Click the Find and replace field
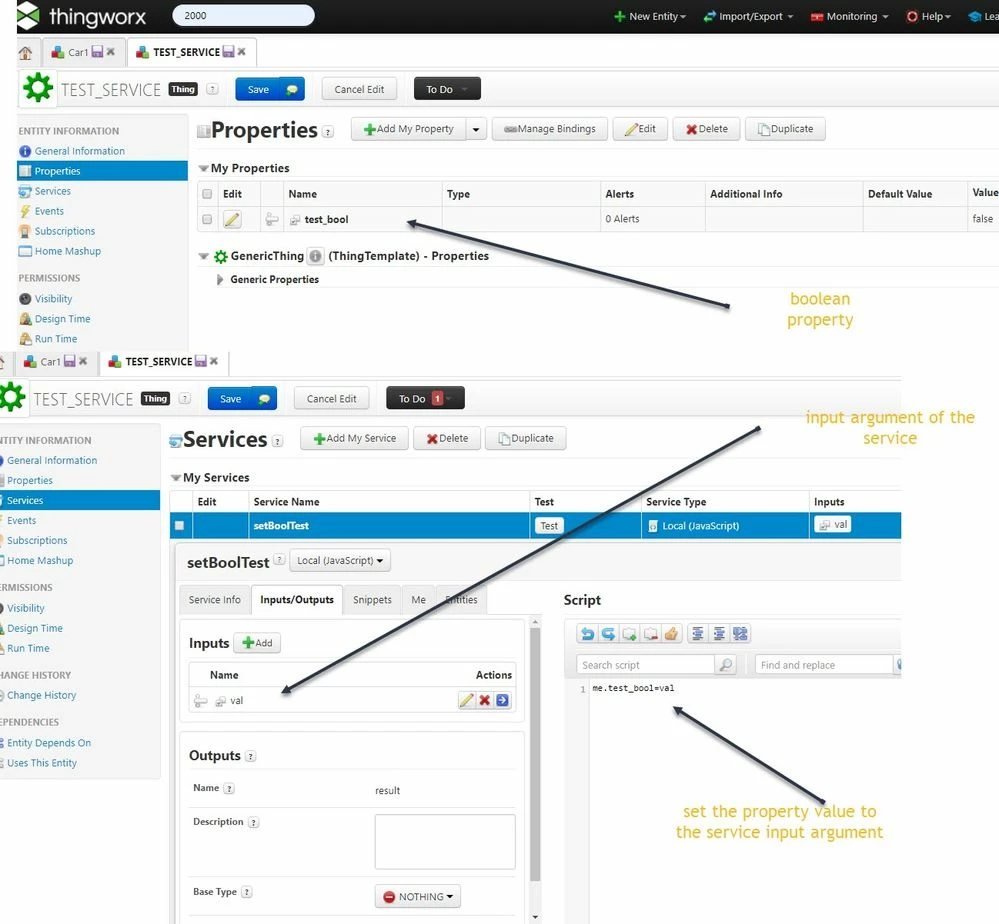Viewport: 999px width, 924px height. pyautogui.click(x=823, y=665)
